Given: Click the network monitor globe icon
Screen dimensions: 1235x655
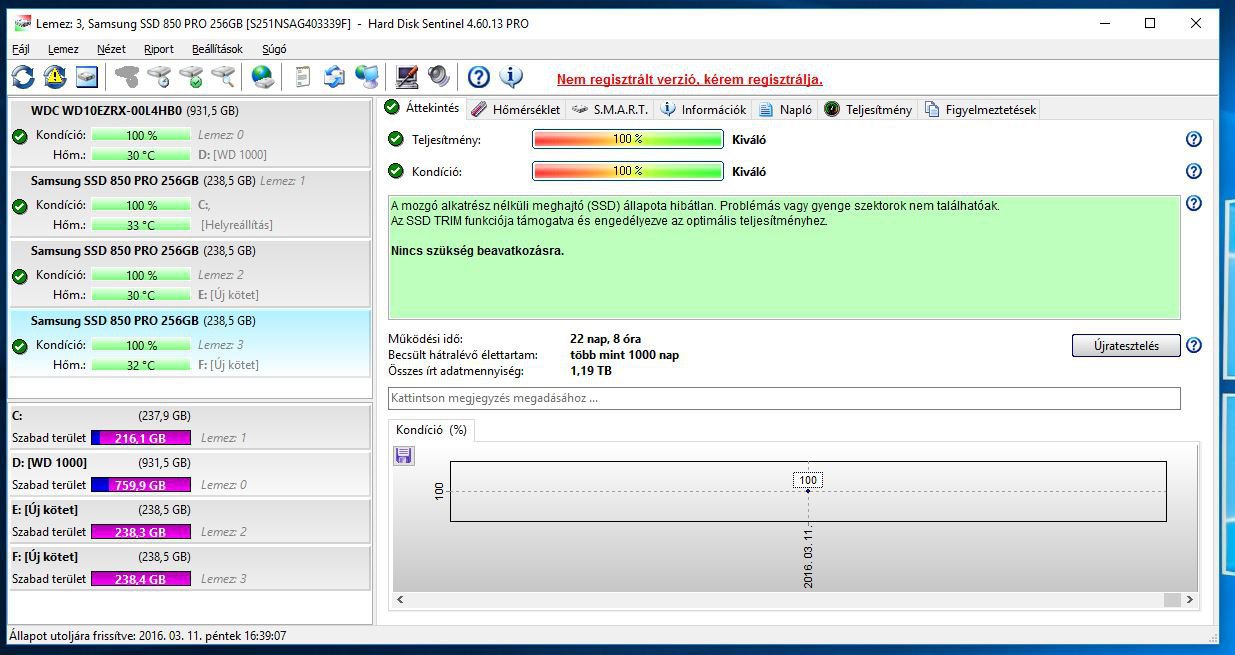Looking at the screenshot, I should (x=367, y=76).
